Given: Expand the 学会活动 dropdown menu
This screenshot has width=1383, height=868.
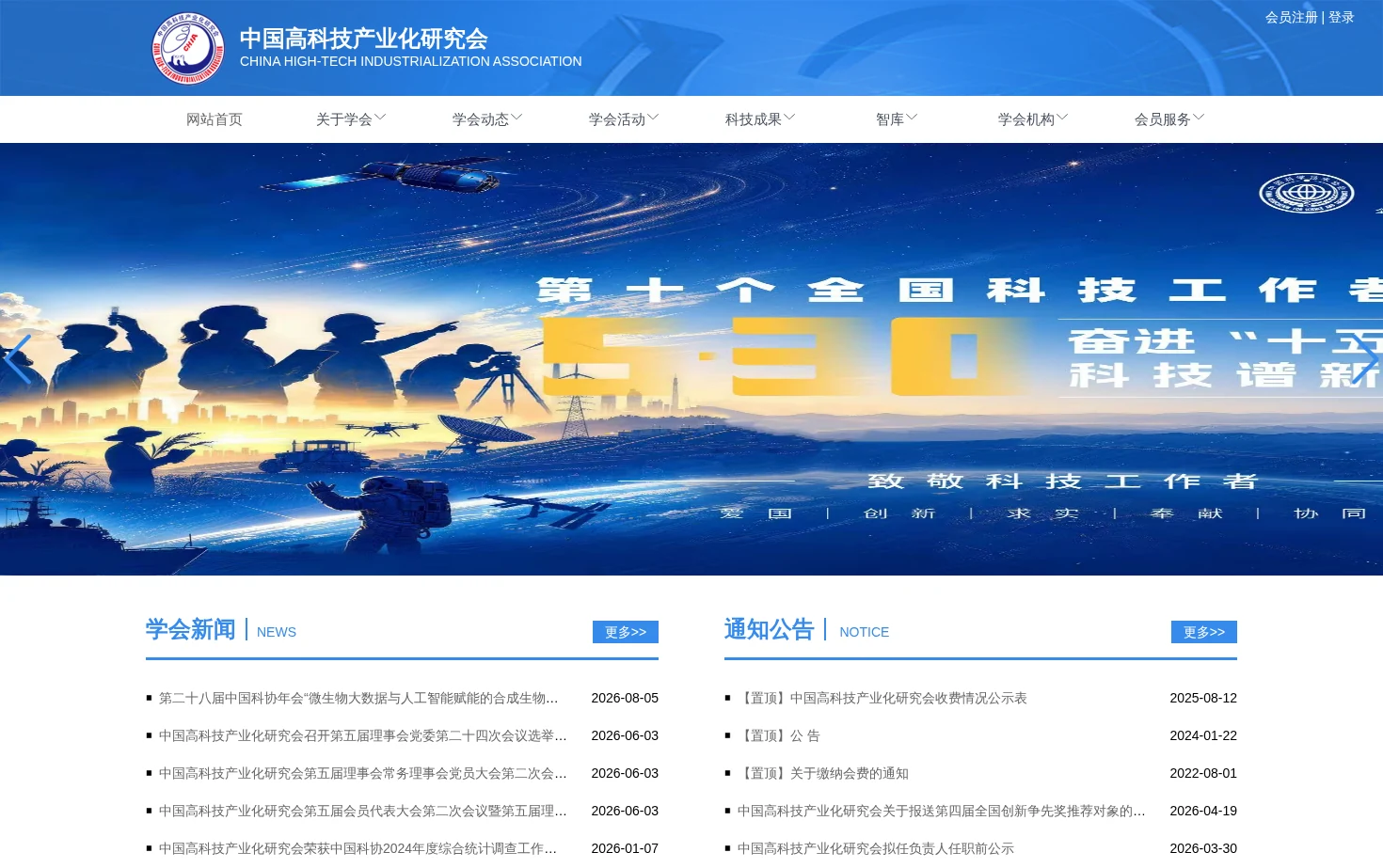Looking at the screenshot, I should (x=624, y=119).
